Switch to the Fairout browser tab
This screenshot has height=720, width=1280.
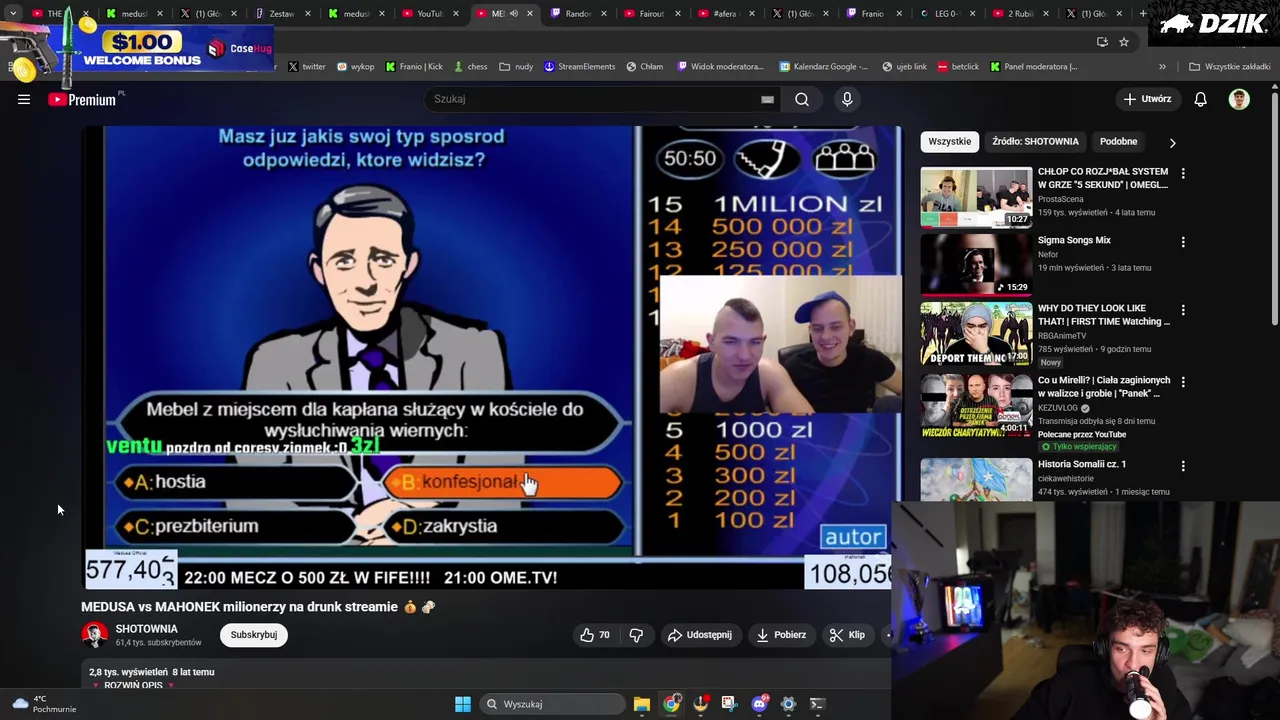(x=650, y=14)
